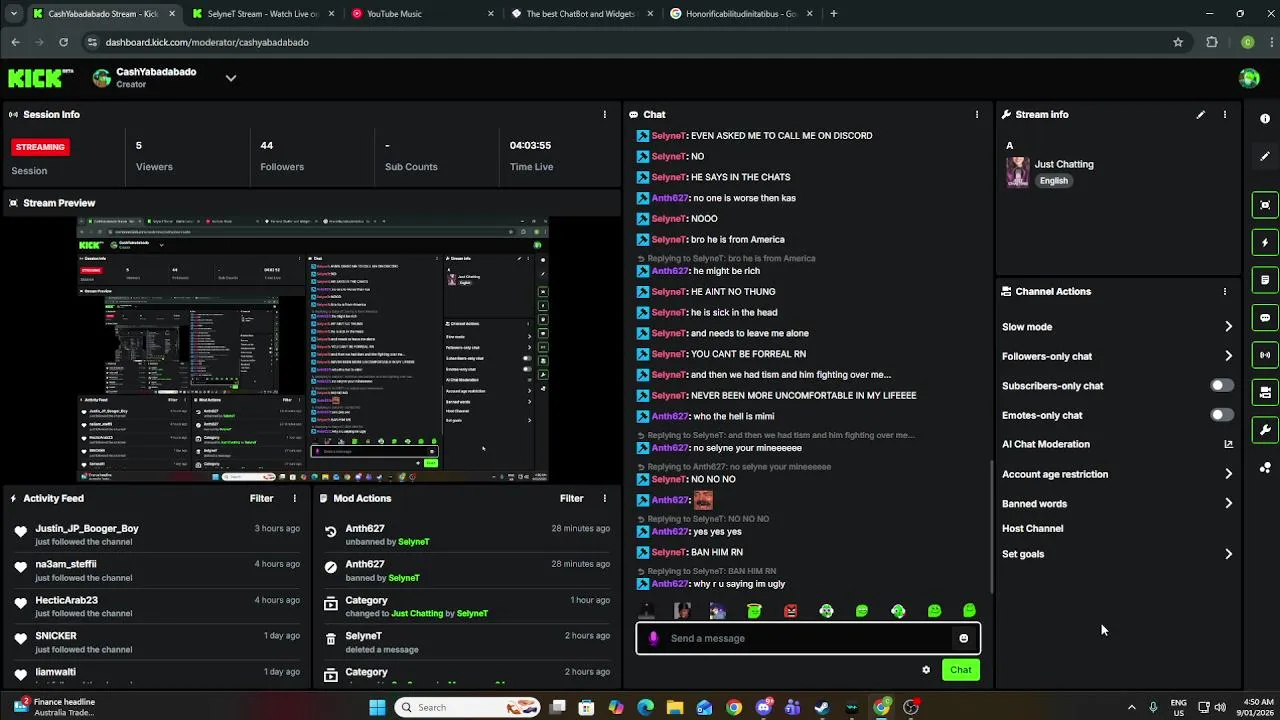Click the lightning bolt sidebar icon
The width and height of the screenshot is (1280, 720).
click(x=1265, y=242)
